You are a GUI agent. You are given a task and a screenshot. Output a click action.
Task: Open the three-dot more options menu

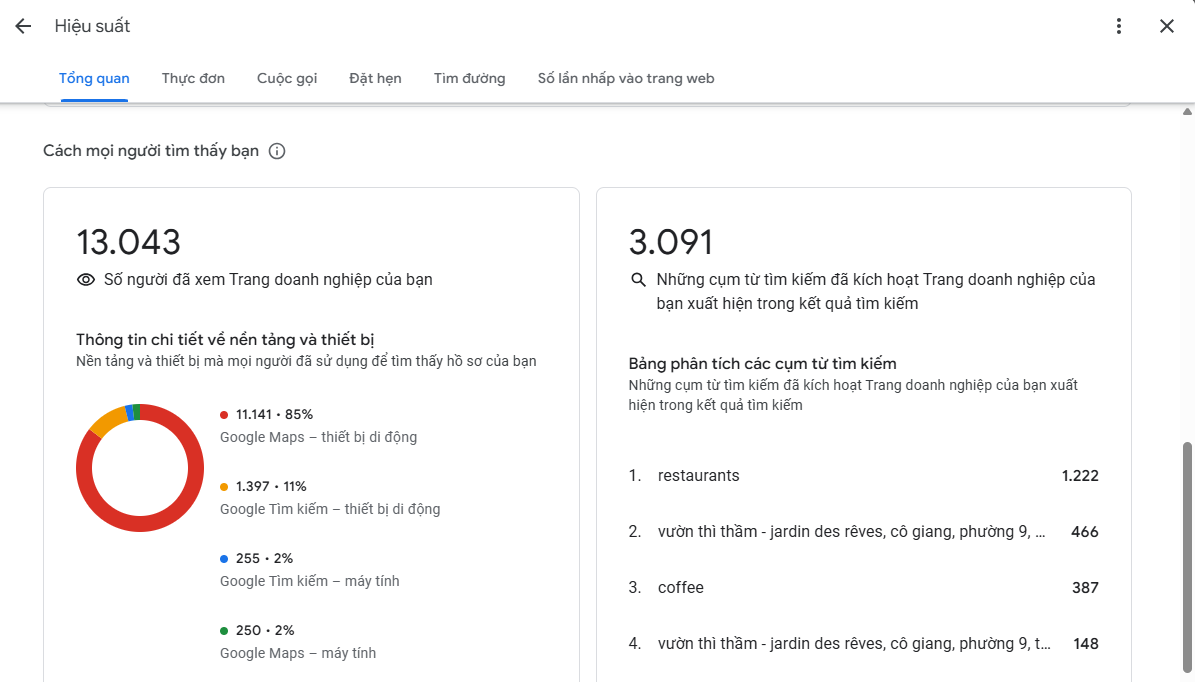click(x=1119, y=27)
